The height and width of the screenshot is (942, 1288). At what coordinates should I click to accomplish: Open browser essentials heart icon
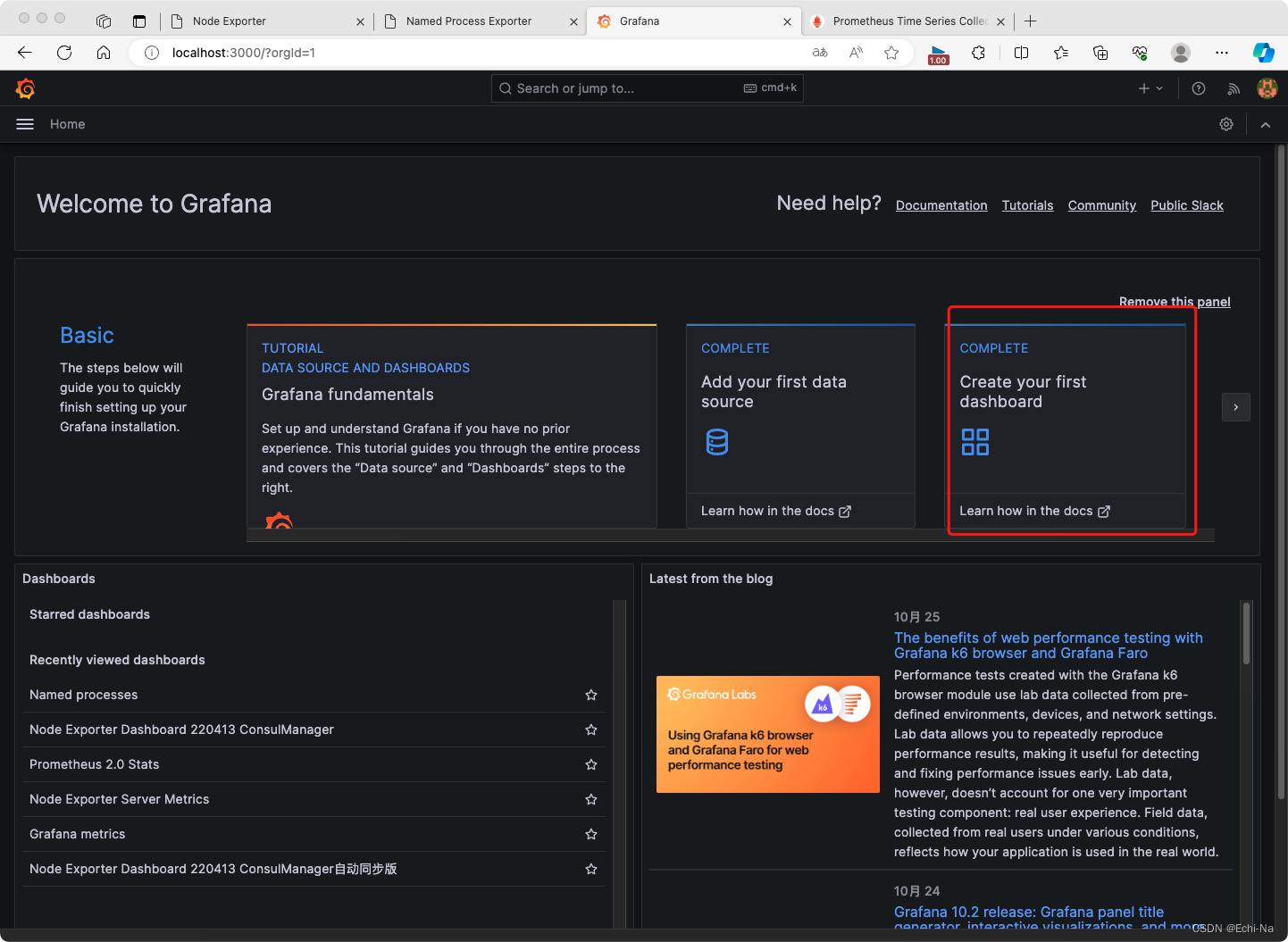click(1140, 53)
